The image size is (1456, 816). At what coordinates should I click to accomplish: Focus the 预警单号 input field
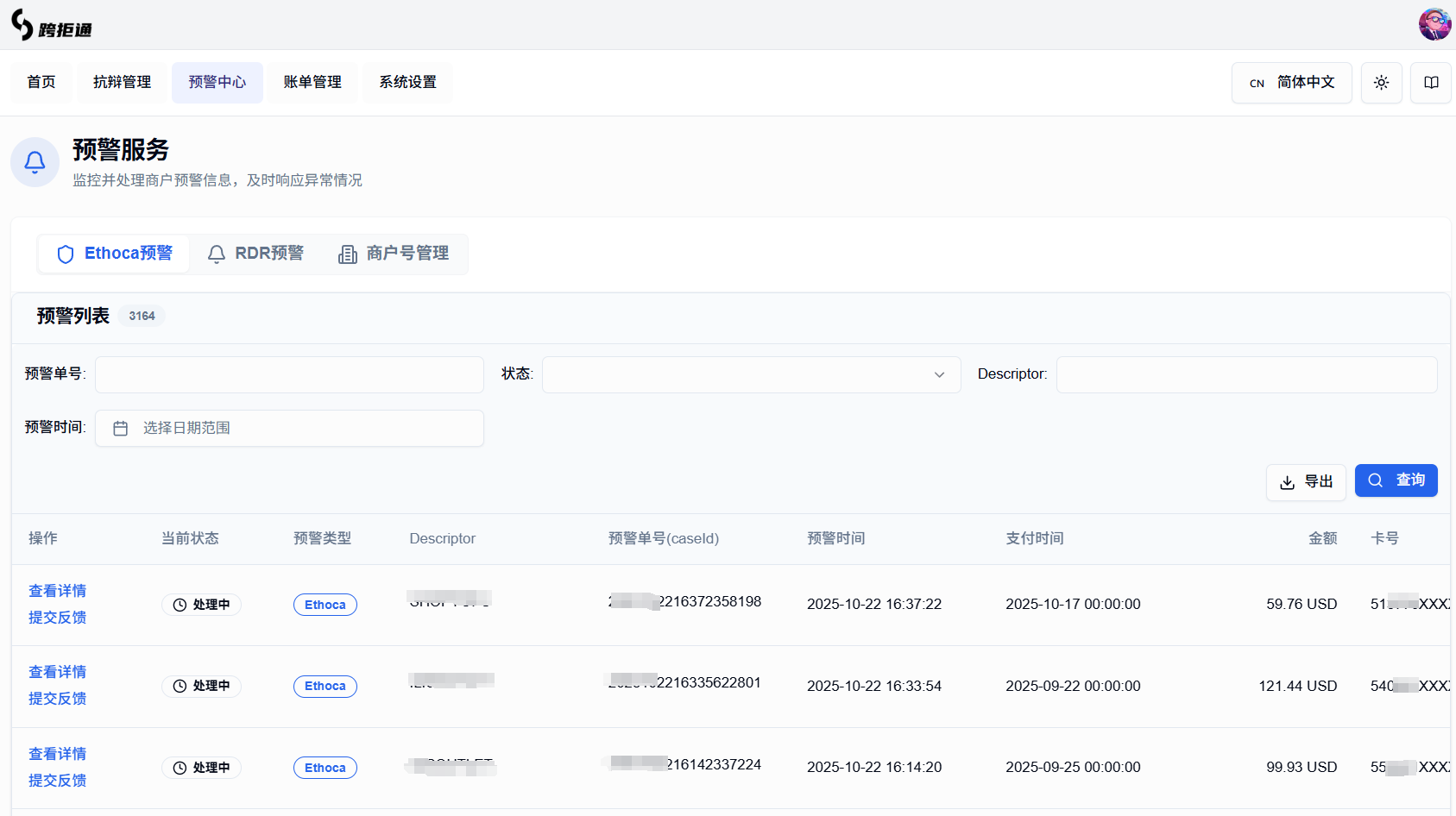point(289,374)
